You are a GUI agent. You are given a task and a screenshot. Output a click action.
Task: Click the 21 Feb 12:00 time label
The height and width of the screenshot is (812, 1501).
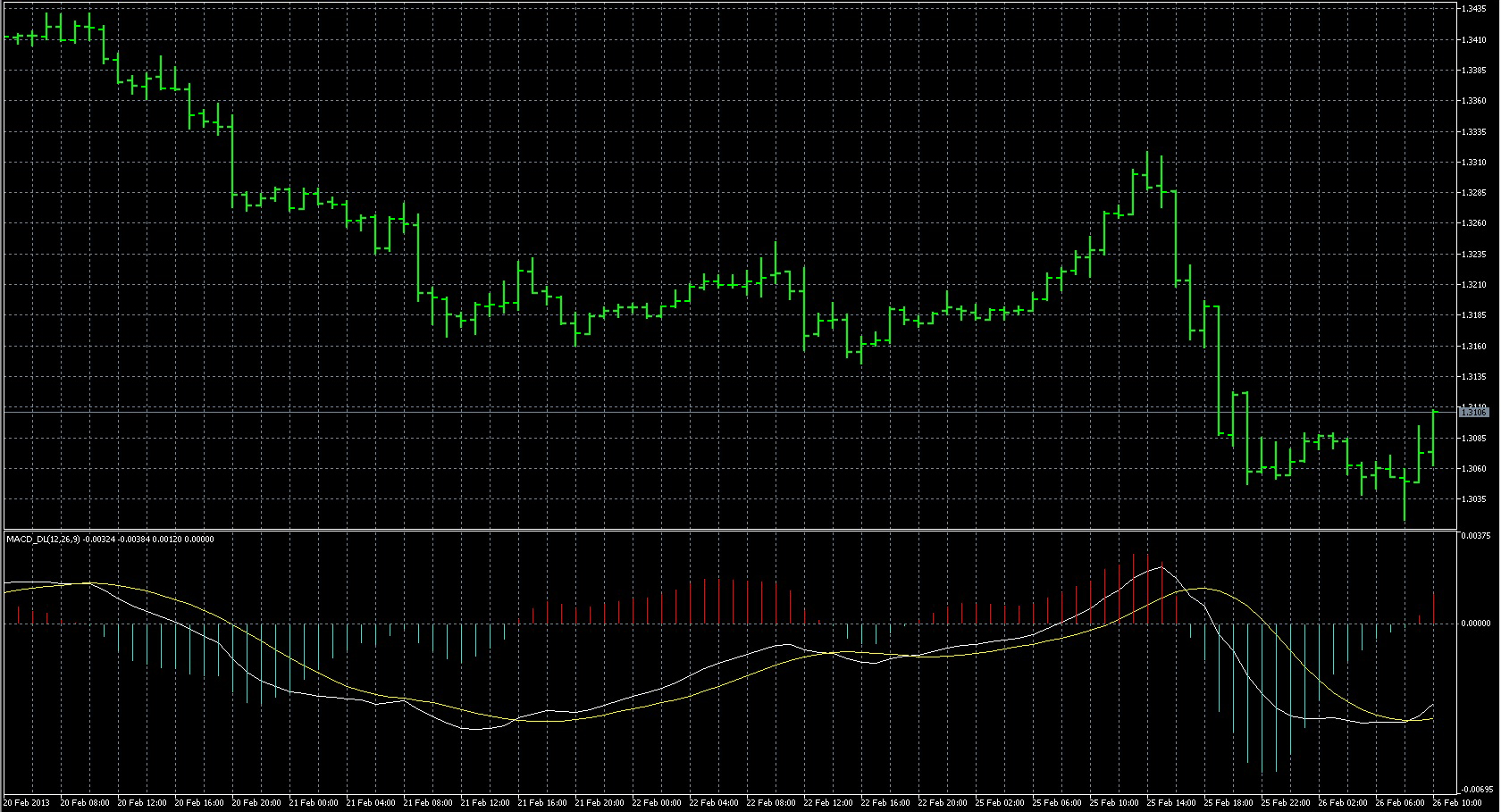pyautogui.click(x=487, y=803)
